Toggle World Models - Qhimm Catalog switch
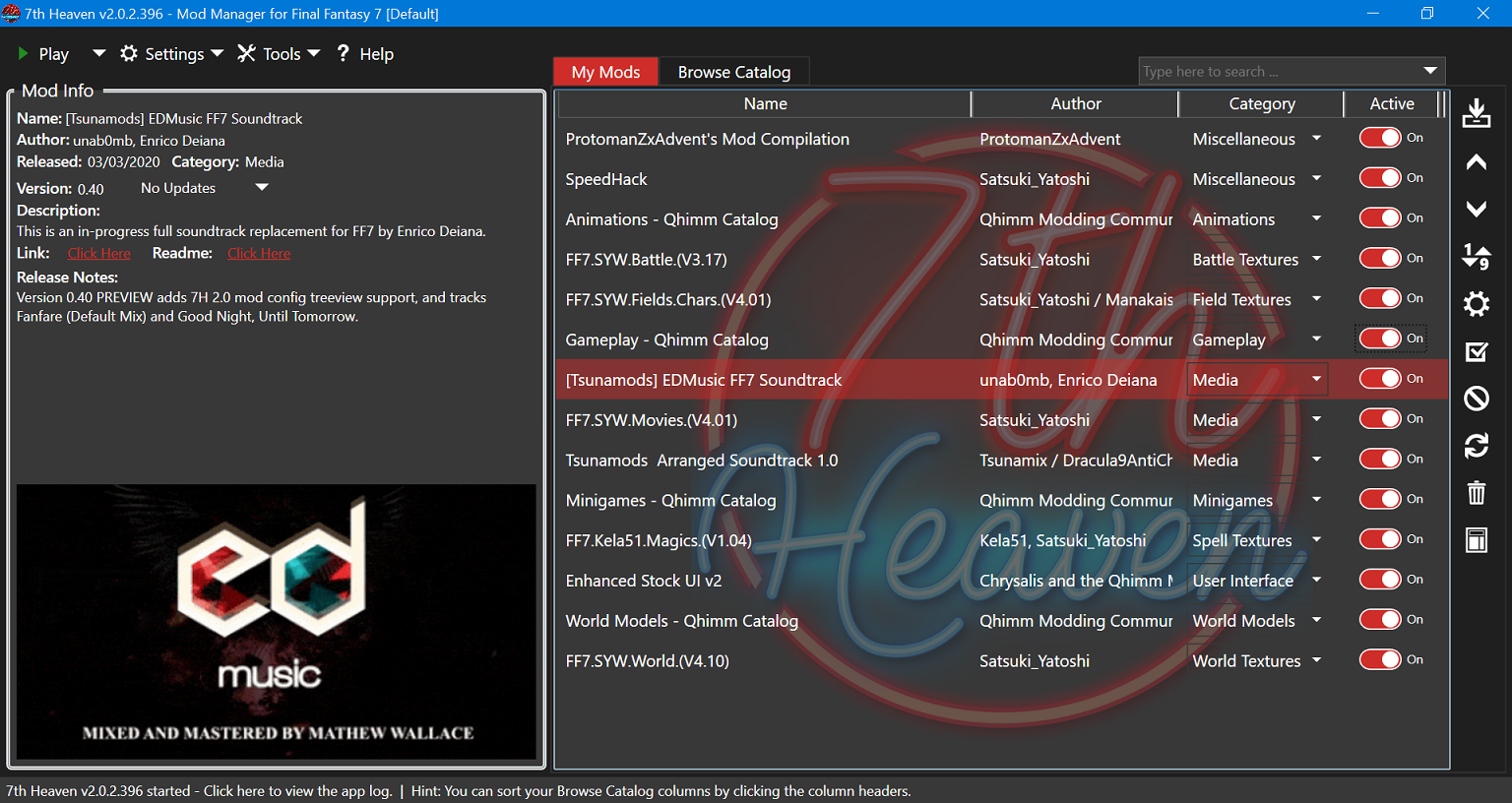 [x=1380, y=619]
